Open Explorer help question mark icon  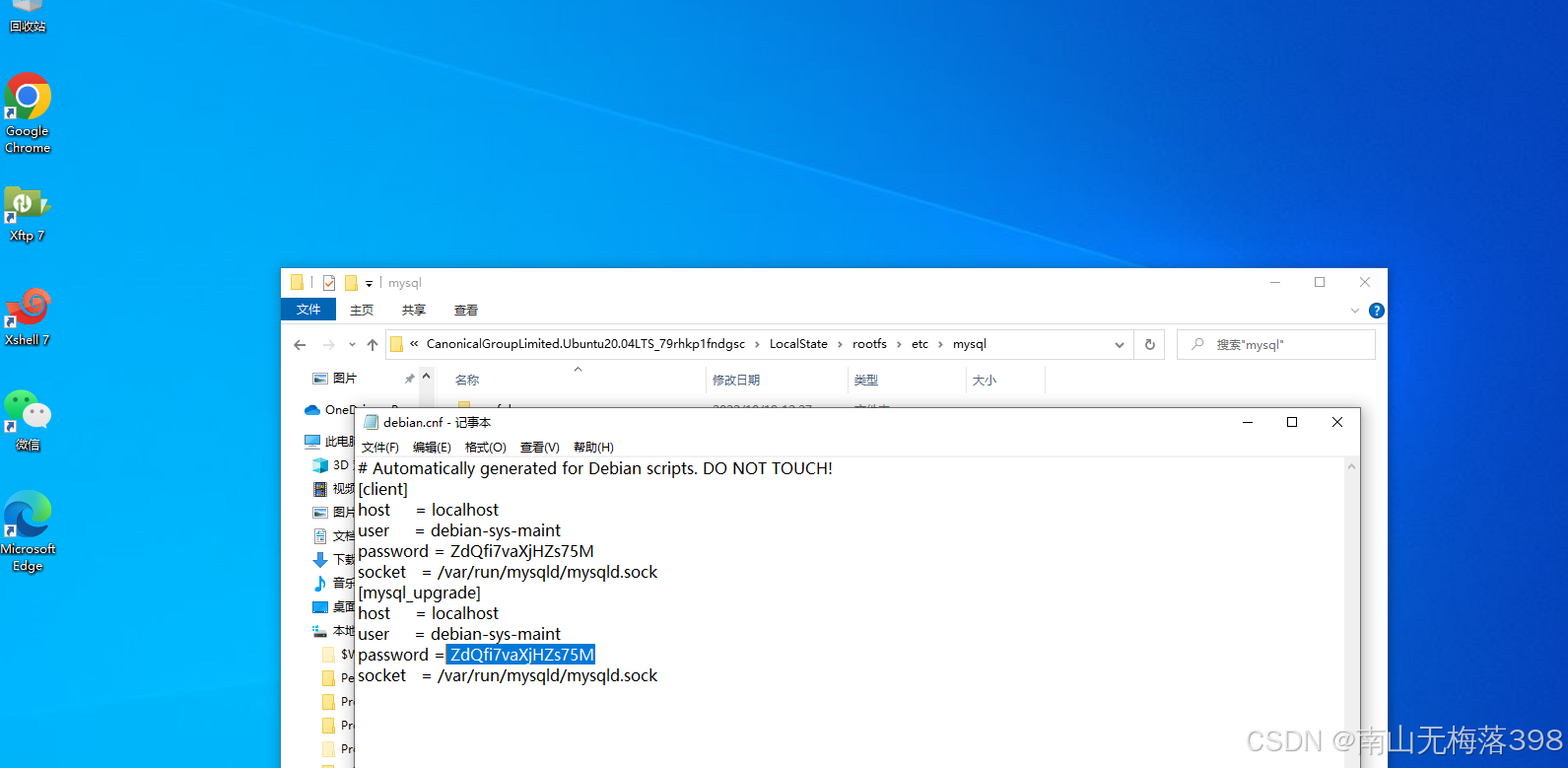click(x=1377, y=311)
